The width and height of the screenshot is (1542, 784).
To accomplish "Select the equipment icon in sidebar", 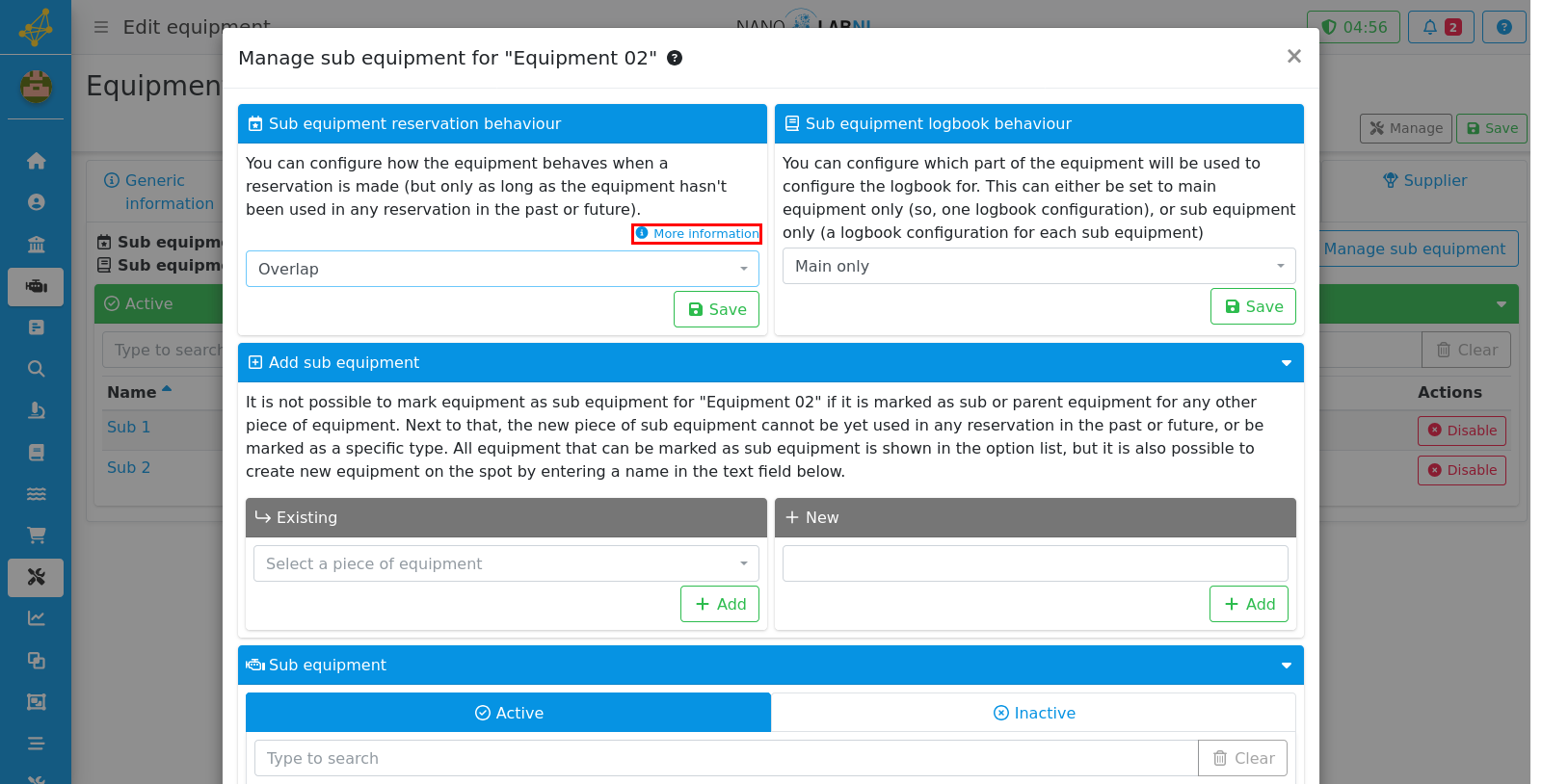I will [36, 287].
